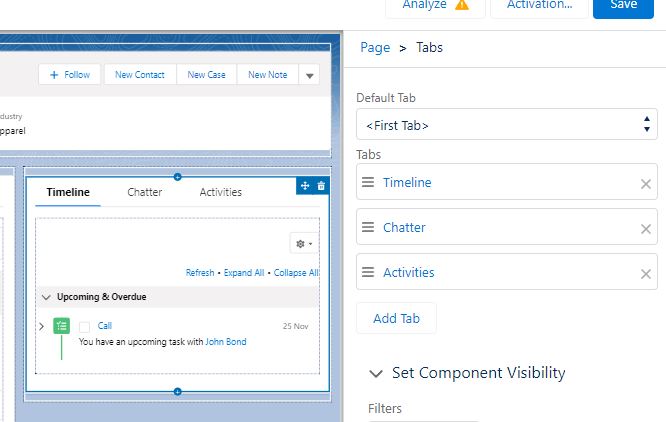Collapse the Upcoming & Overdue section
Viewport: 666px width, 422px height.
[47, 298]
